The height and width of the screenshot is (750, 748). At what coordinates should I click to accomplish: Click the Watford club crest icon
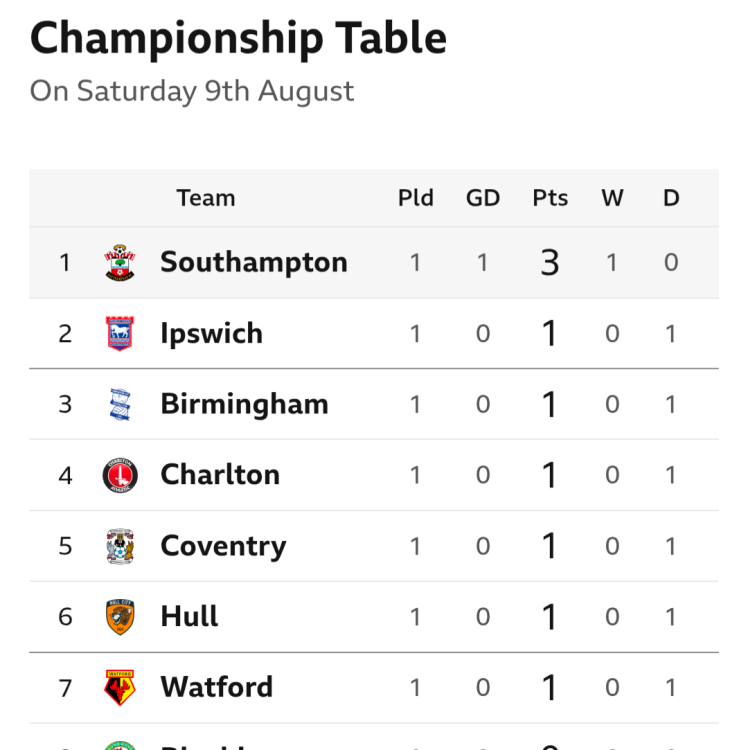120,687
